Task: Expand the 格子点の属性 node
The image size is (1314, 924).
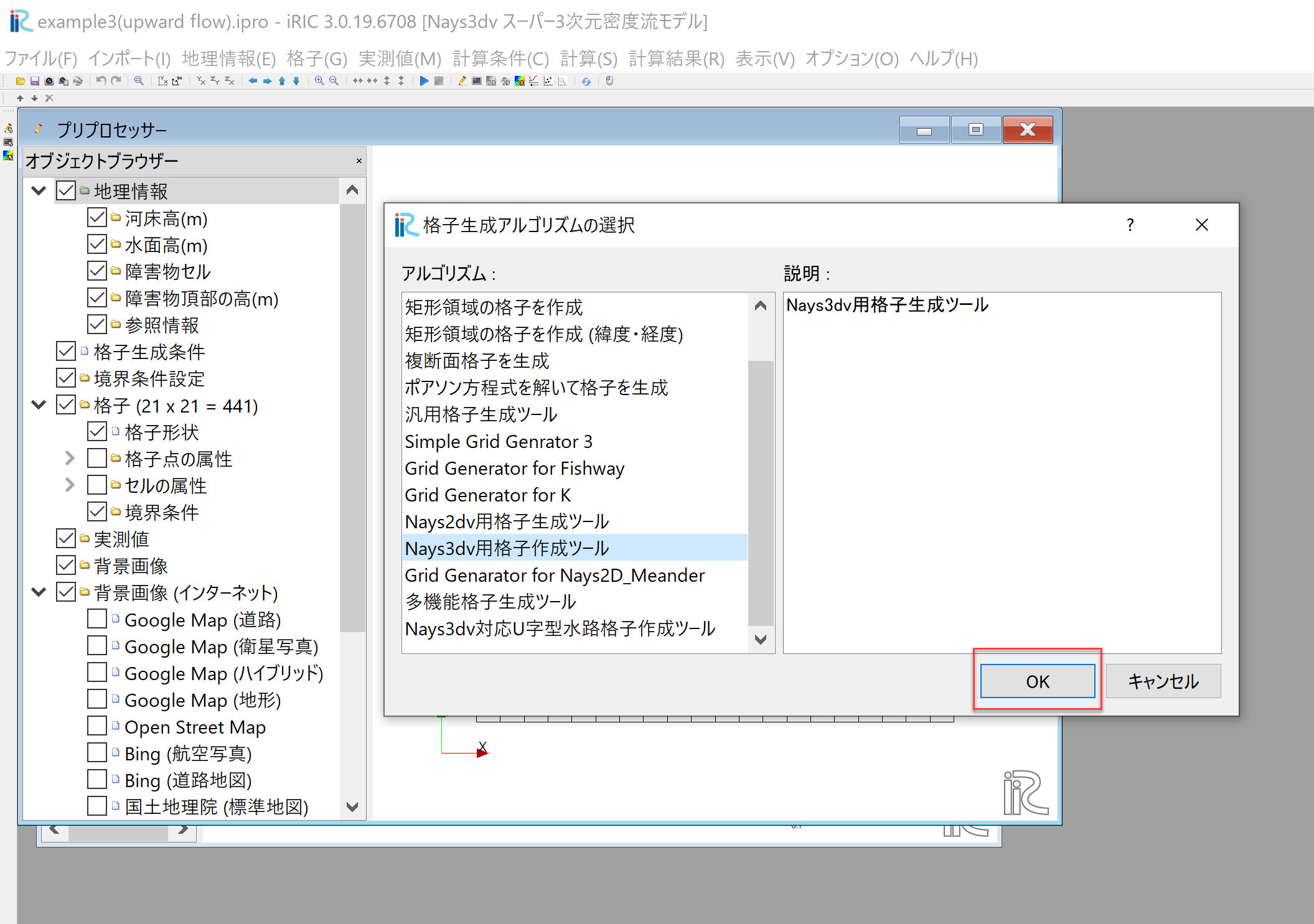Action: pyautogui.click(x=70, y=459)
